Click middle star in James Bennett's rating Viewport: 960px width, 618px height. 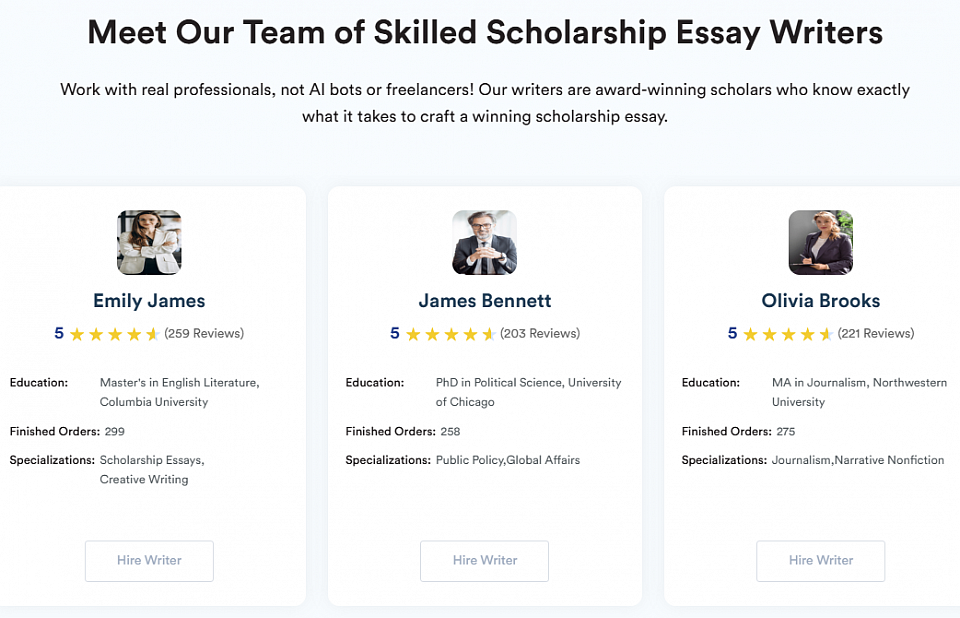[451, 334]
